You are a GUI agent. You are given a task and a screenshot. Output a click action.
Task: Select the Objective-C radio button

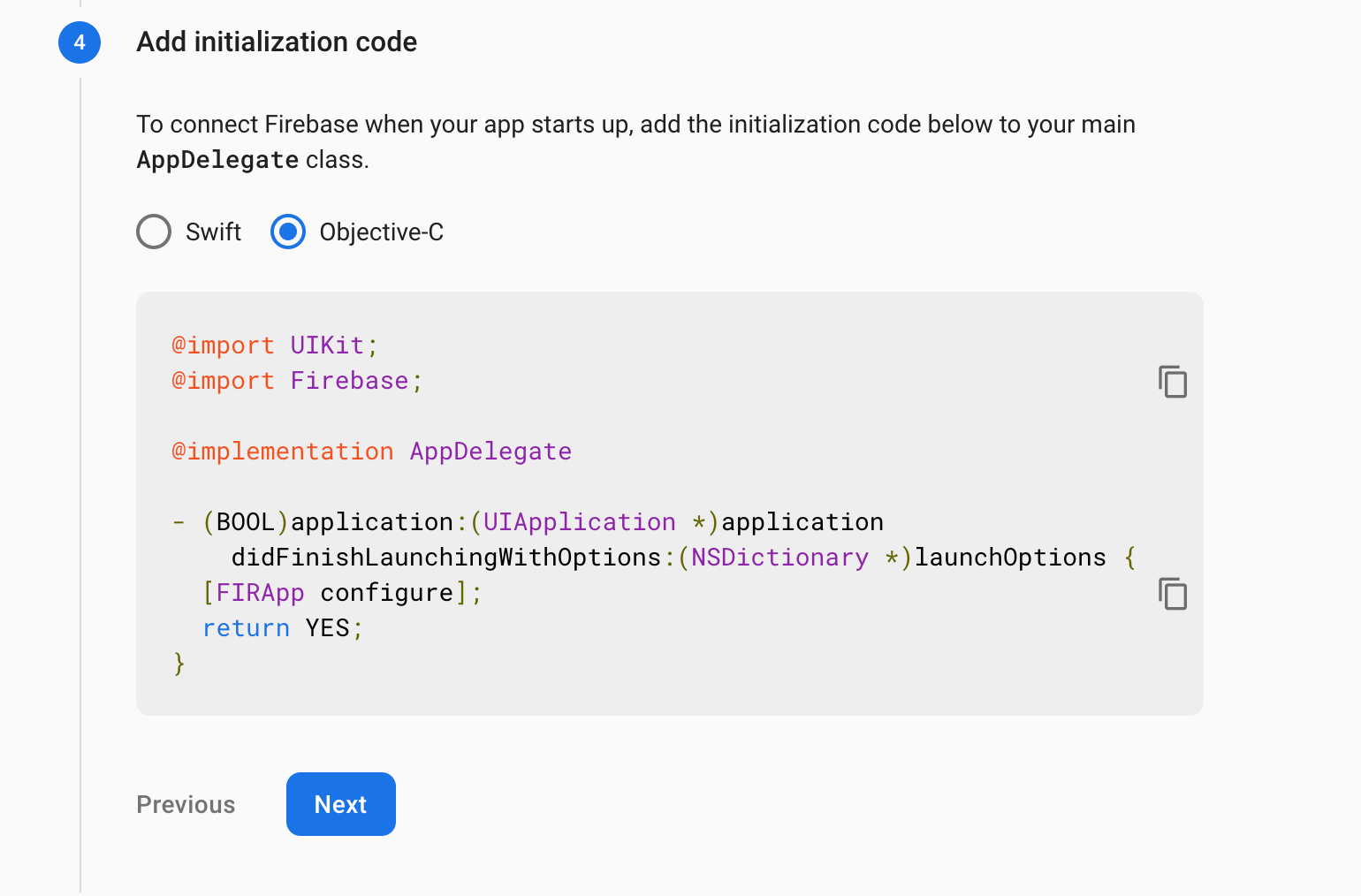coord(287,232)
